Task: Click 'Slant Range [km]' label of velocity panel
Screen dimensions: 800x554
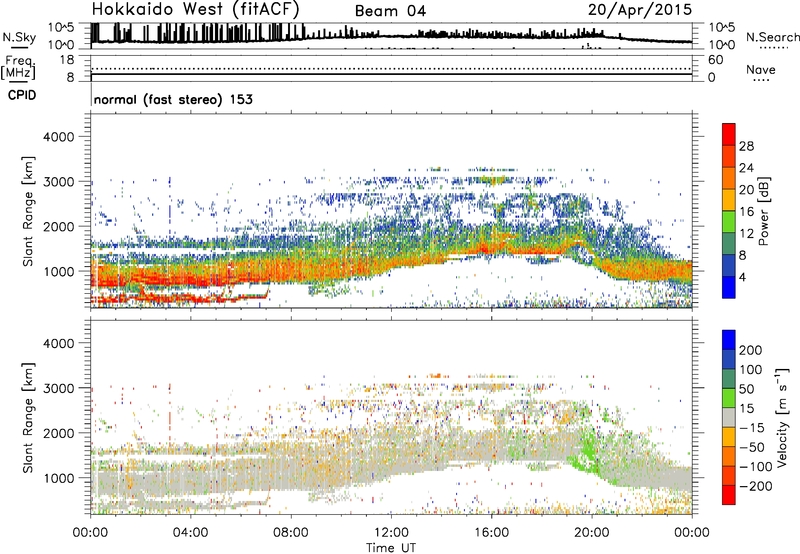Action: pyautogui.click(x=28, y=418)
